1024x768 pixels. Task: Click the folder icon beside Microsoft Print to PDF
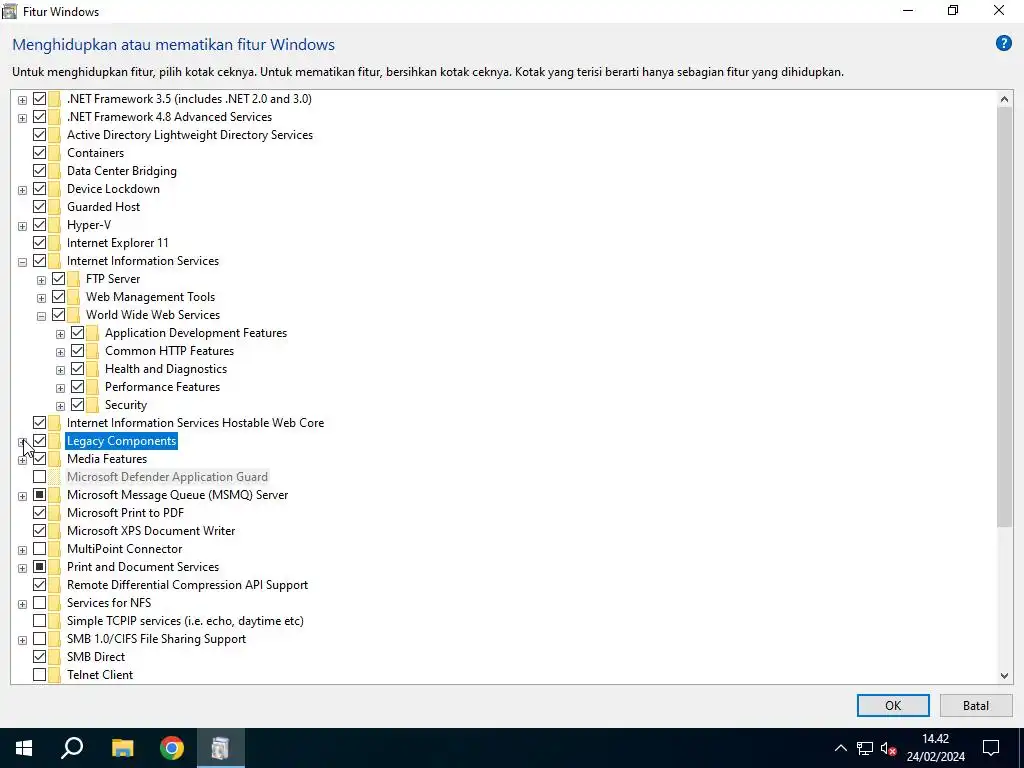(x=54, y=513)
